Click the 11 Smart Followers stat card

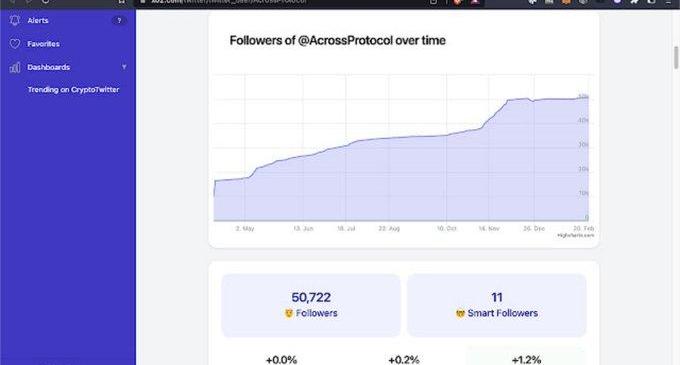pos(497,305)
